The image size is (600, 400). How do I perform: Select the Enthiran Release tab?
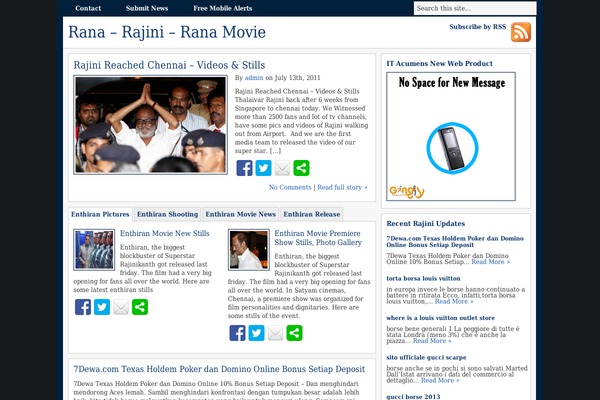coord(312,214)
